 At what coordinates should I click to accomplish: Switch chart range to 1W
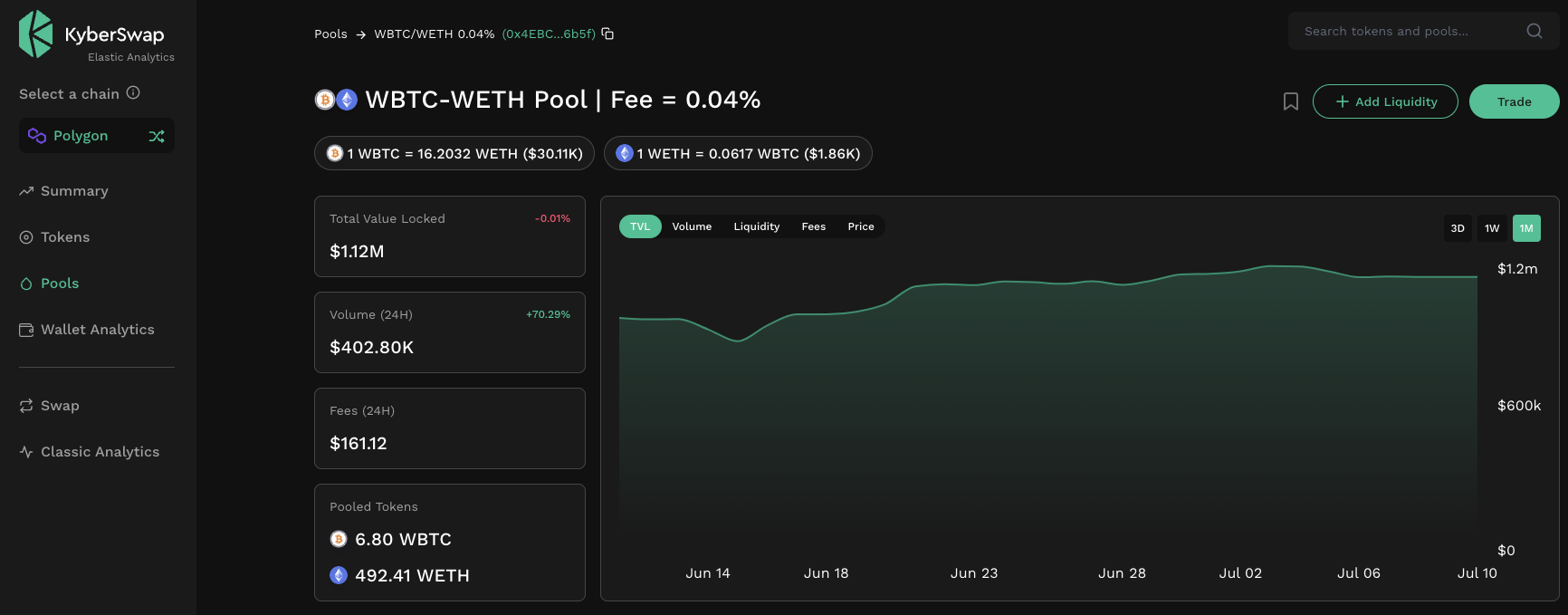tap(1492, 228)
